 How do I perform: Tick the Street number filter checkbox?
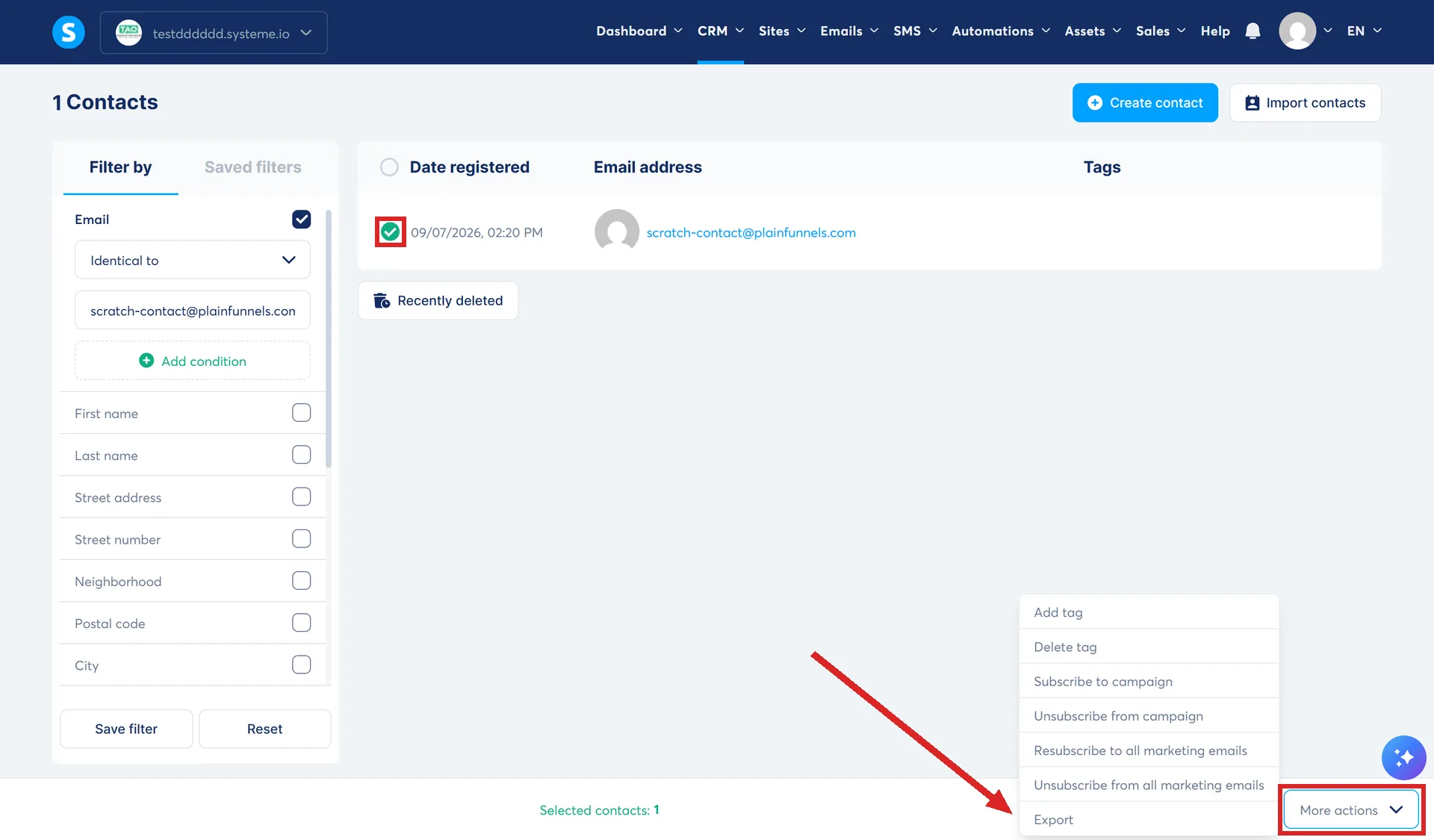point(301,538)
